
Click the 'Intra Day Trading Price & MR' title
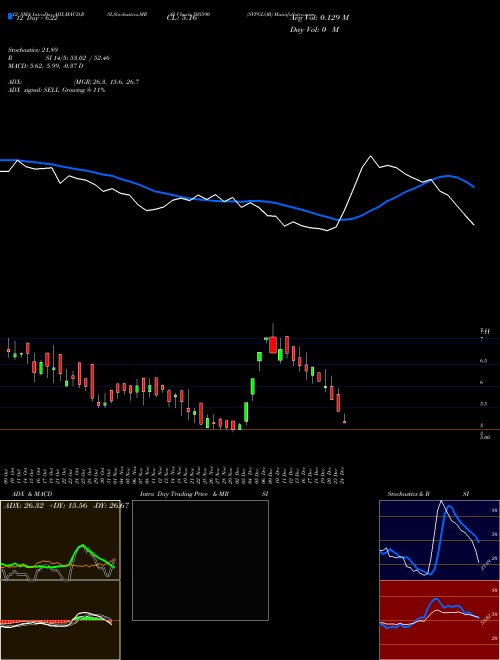click(184, 494)
